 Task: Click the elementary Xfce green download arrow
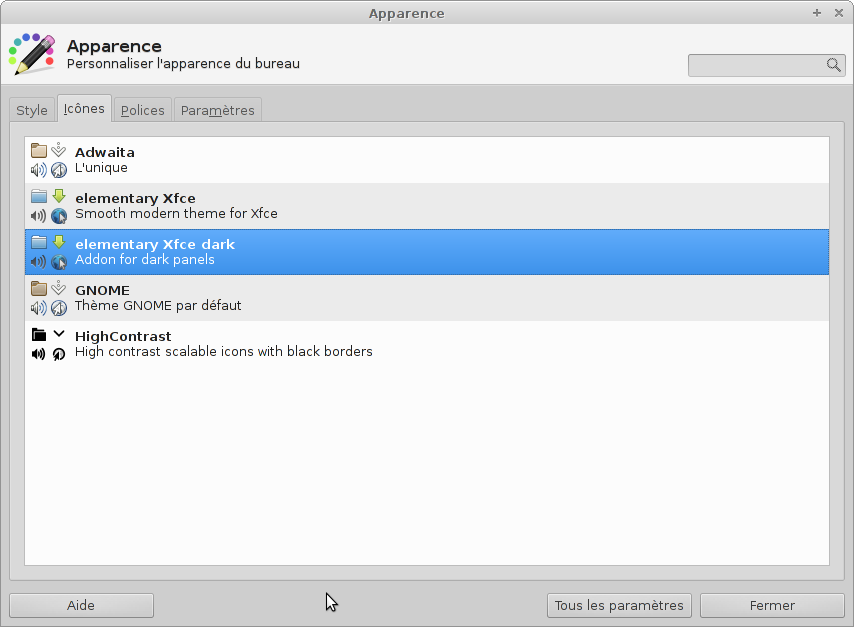click(59, 196)
